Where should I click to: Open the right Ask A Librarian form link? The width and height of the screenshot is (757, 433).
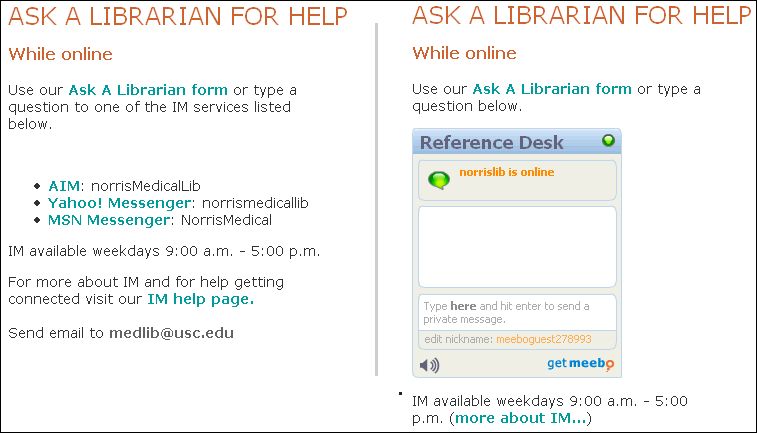[x=552, y=89]
